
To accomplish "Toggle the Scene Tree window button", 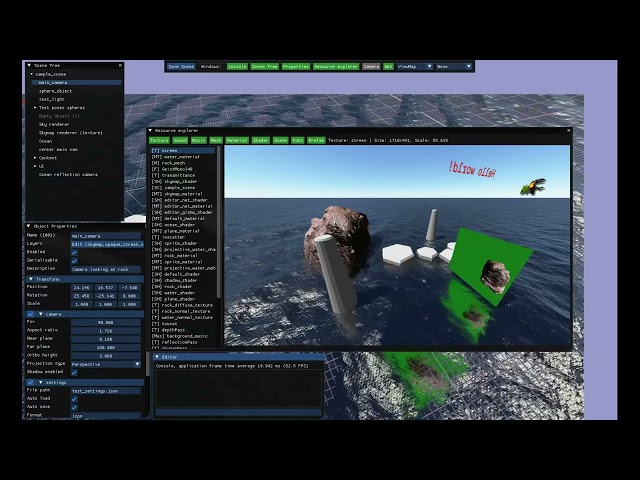I will (264, 67).
